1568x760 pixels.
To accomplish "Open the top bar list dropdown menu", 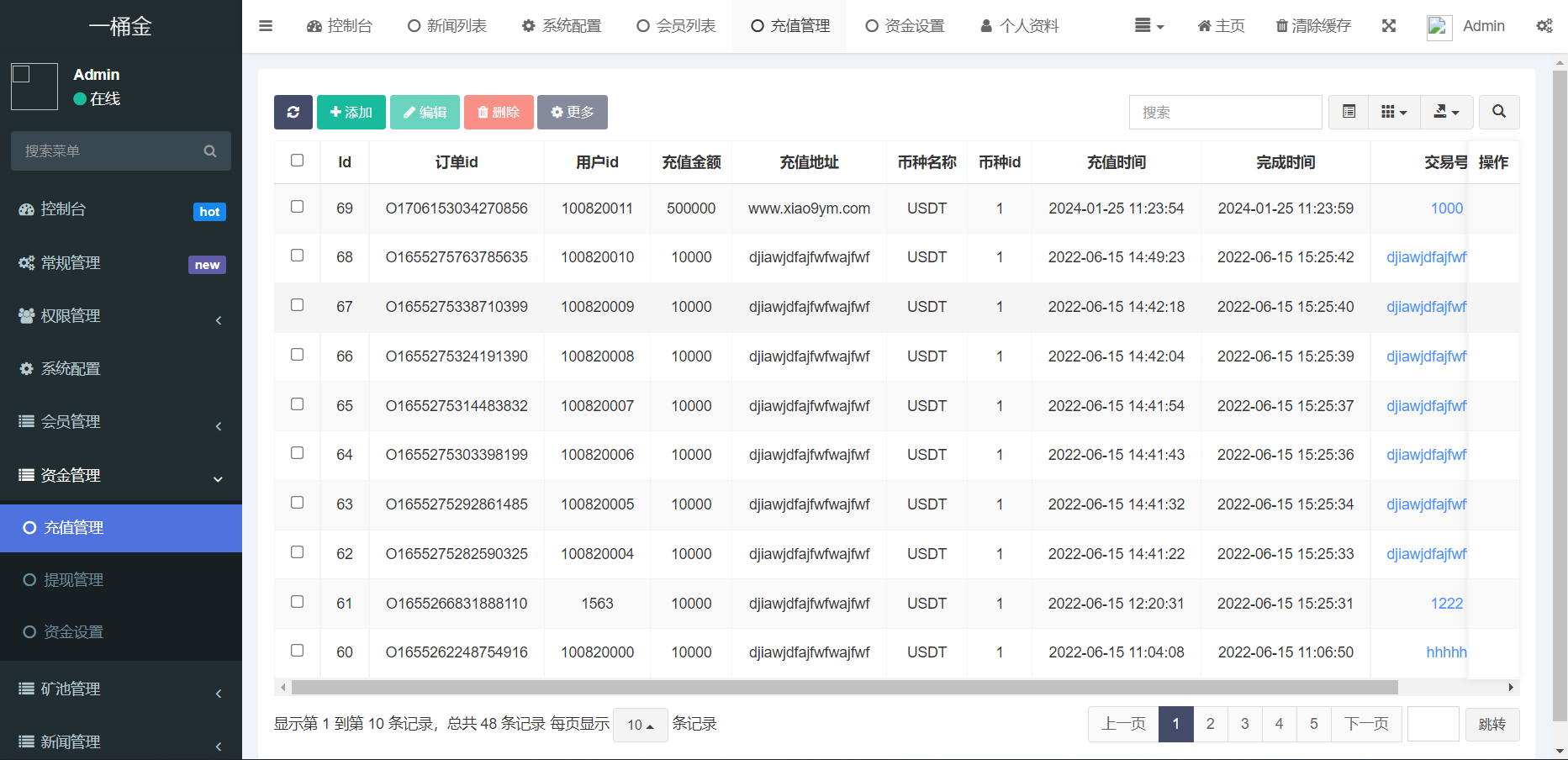I will (x=1149, y=26).
